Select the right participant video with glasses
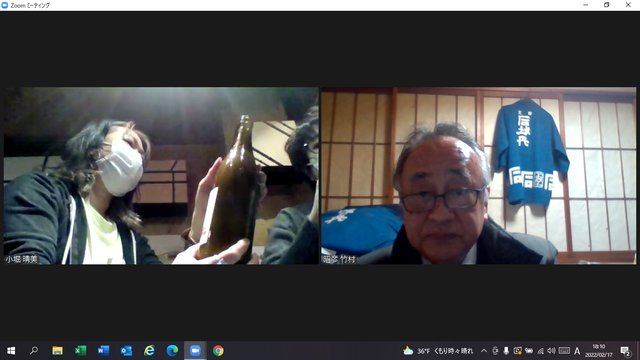Viewport: 640px width, 360px height. (x=478, y=176)
